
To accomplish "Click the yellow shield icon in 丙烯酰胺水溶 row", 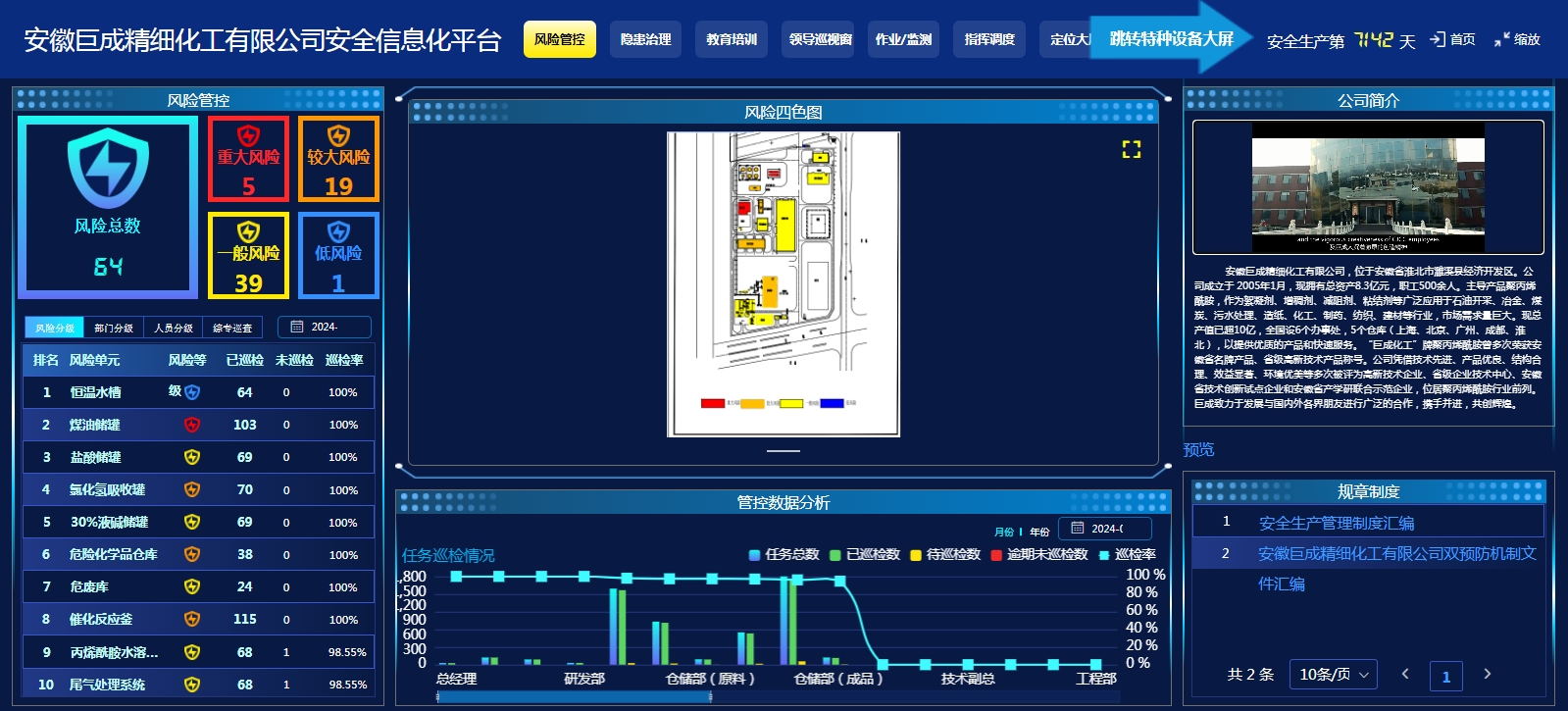I will [192, 651].
